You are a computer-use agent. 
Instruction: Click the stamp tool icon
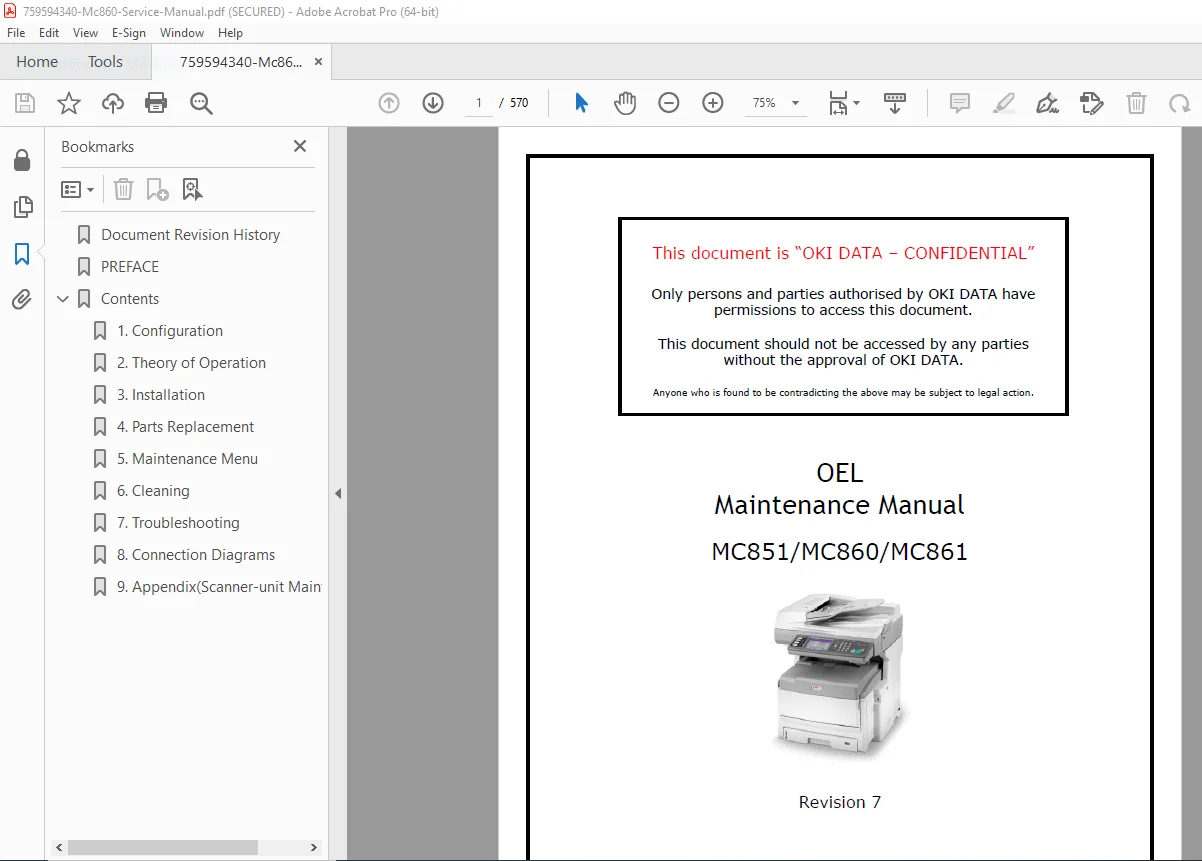(1091, 103)
